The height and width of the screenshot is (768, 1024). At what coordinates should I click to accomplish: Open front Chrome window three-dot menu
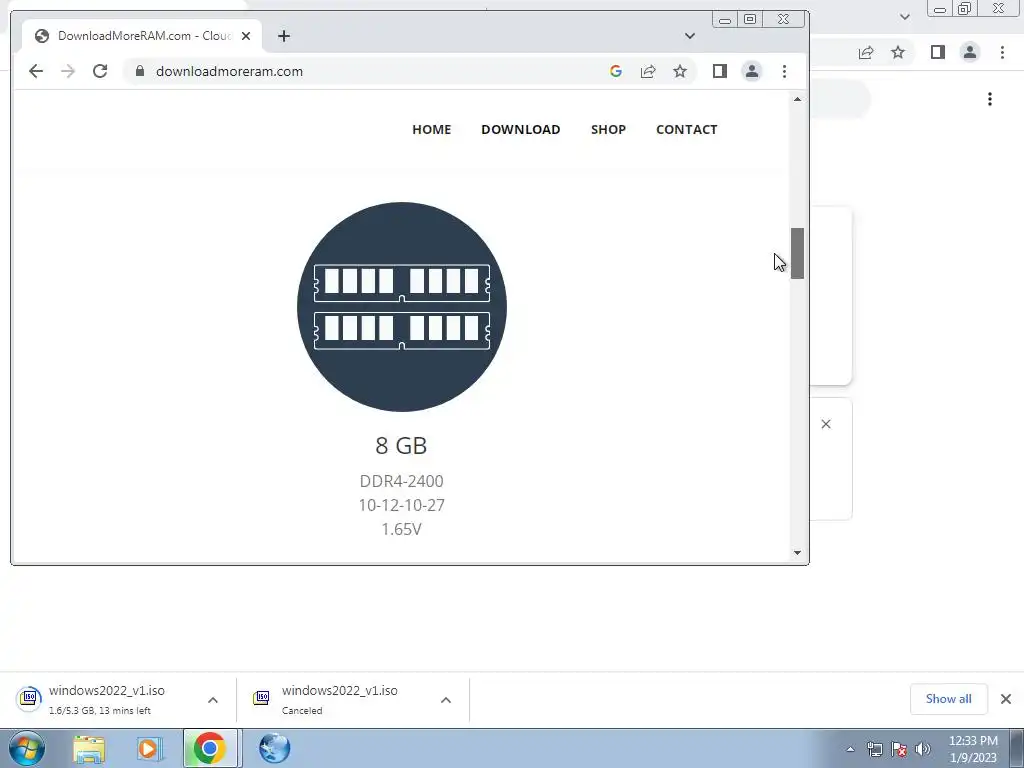click(x=784, y=71)
